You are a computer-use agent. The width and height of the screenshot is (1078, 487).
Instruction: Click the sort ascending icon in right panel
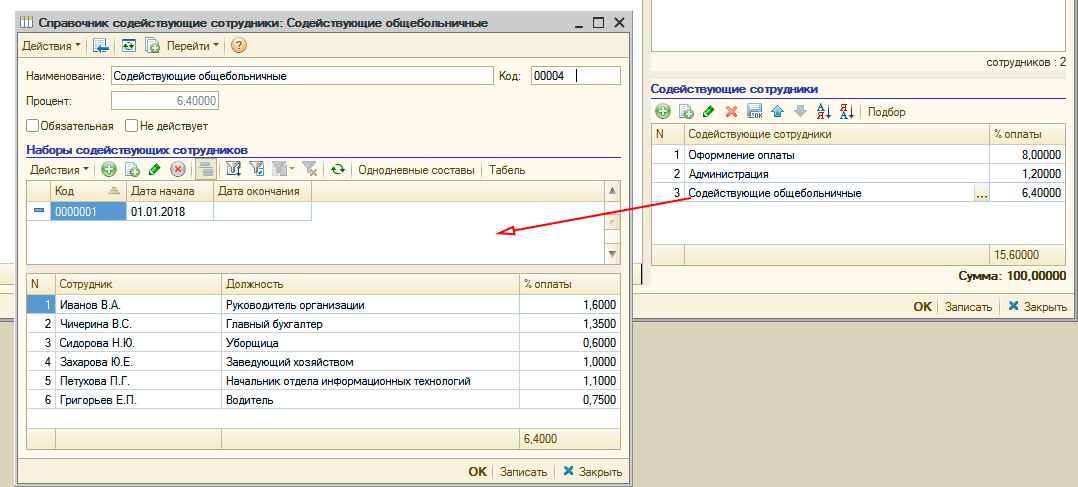click(x=824, y=112)
